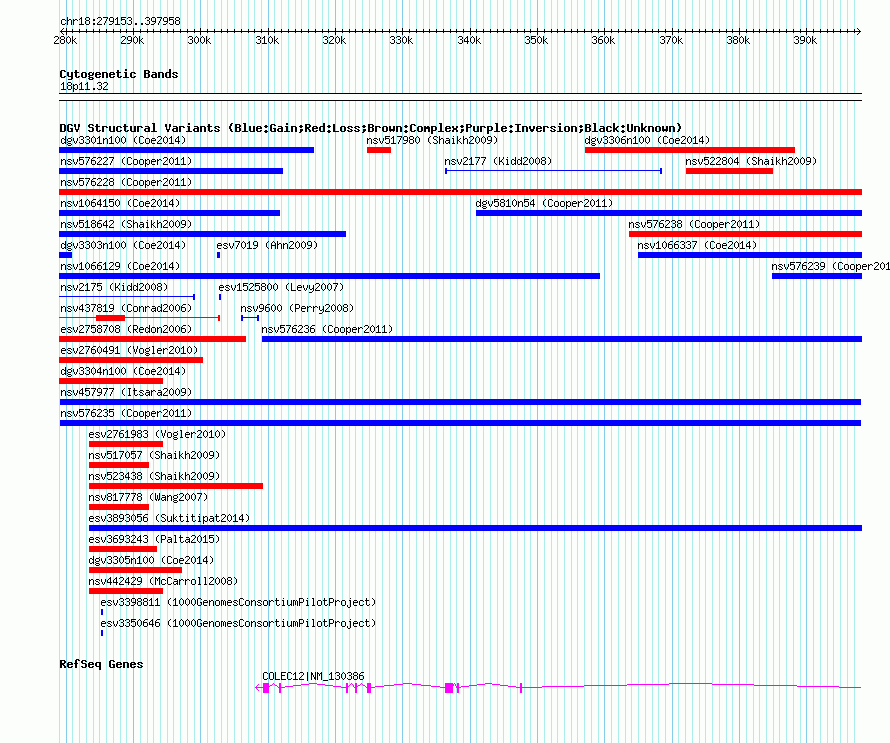Open the dgv3303n100 (Coe2014) feature

click(65, 255)
